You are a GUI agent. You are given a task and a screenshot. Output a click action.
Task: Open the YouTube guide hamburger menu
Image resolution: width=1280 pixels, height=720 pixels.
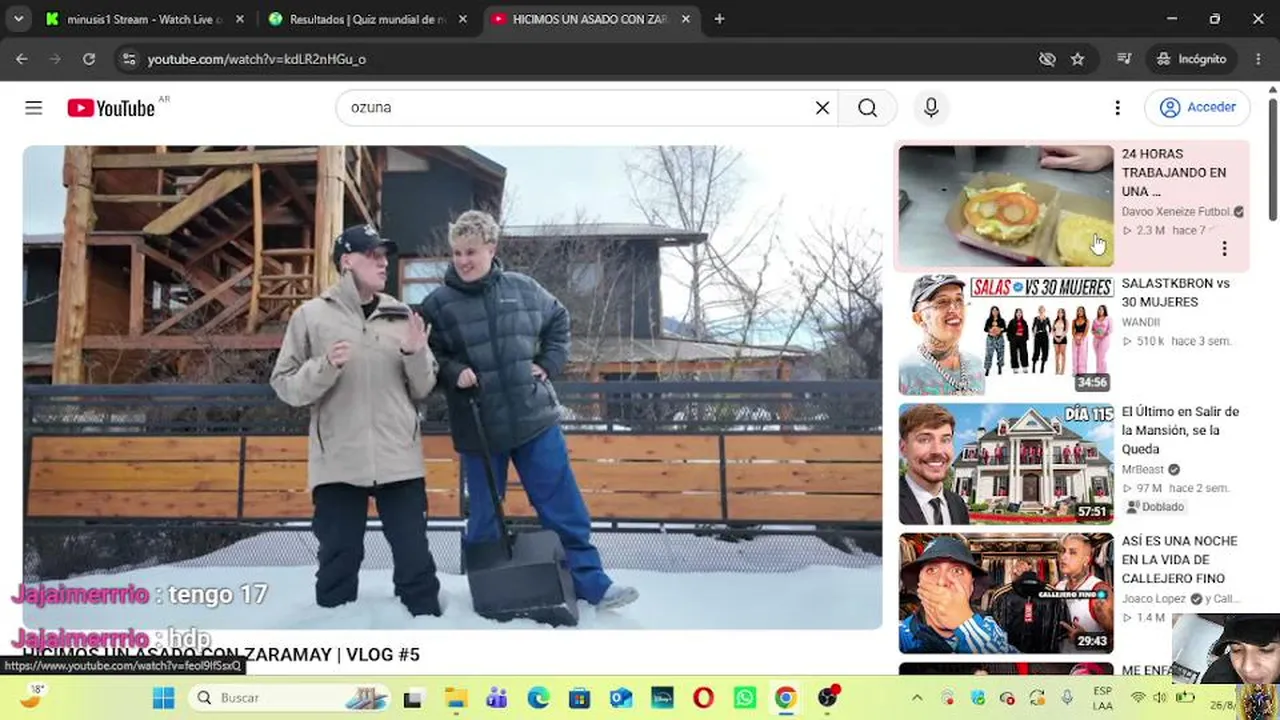click(34, 108)
